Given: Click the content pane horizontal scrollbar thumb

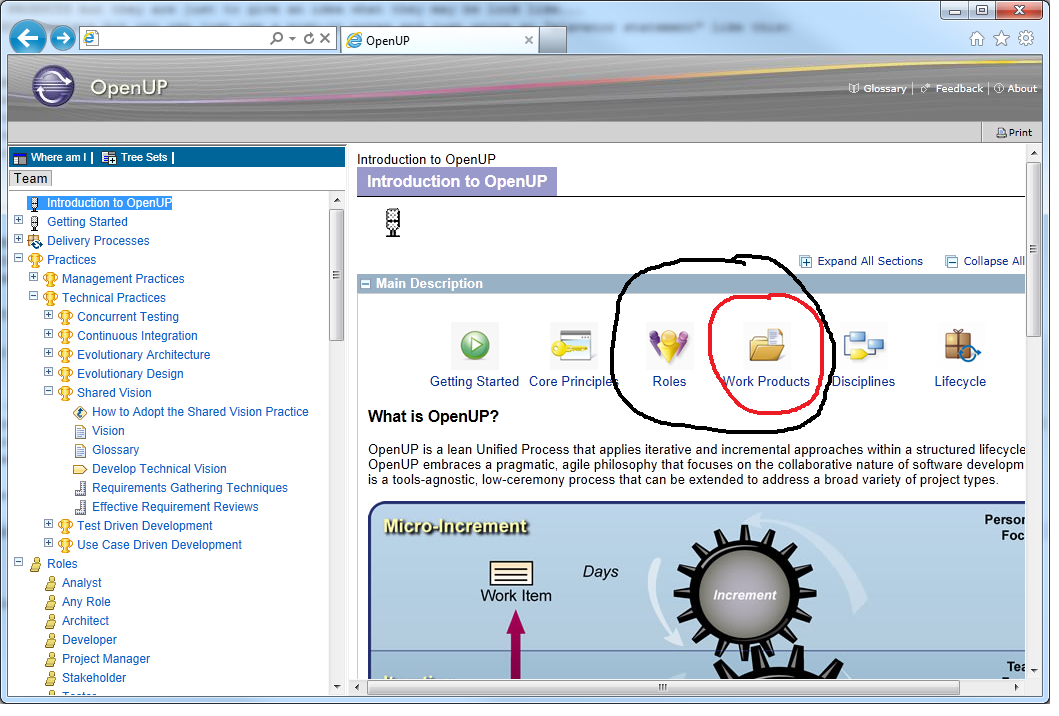Looking at the screenshot, I should tap(663, 687).
